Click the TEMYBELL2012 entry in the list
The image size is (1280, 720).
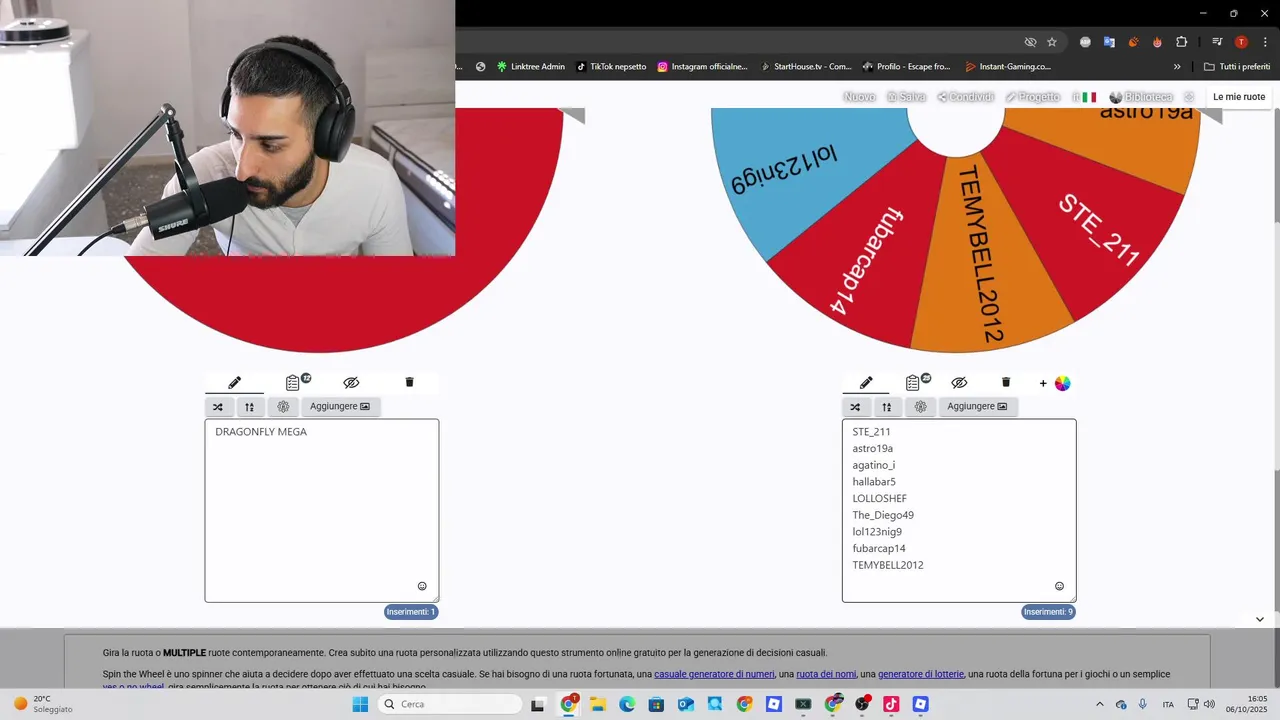[x=888, y=565]
